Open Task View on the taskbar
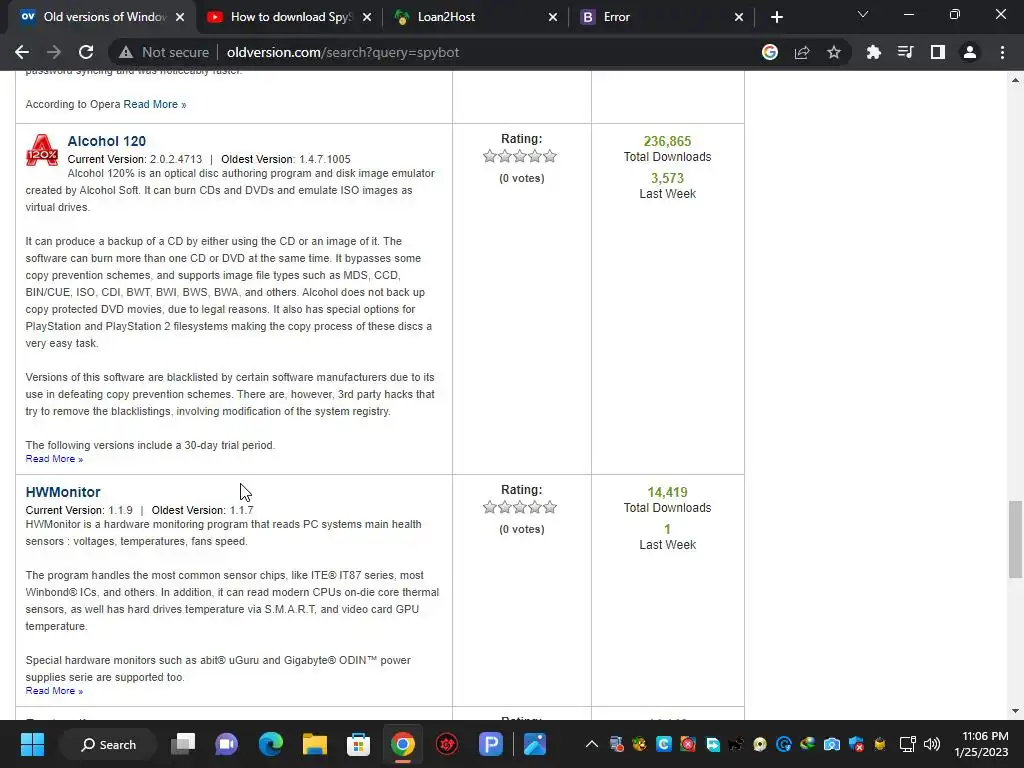Image resolution: width=1024 pixels, height=768 pixels. coord(183,744)
